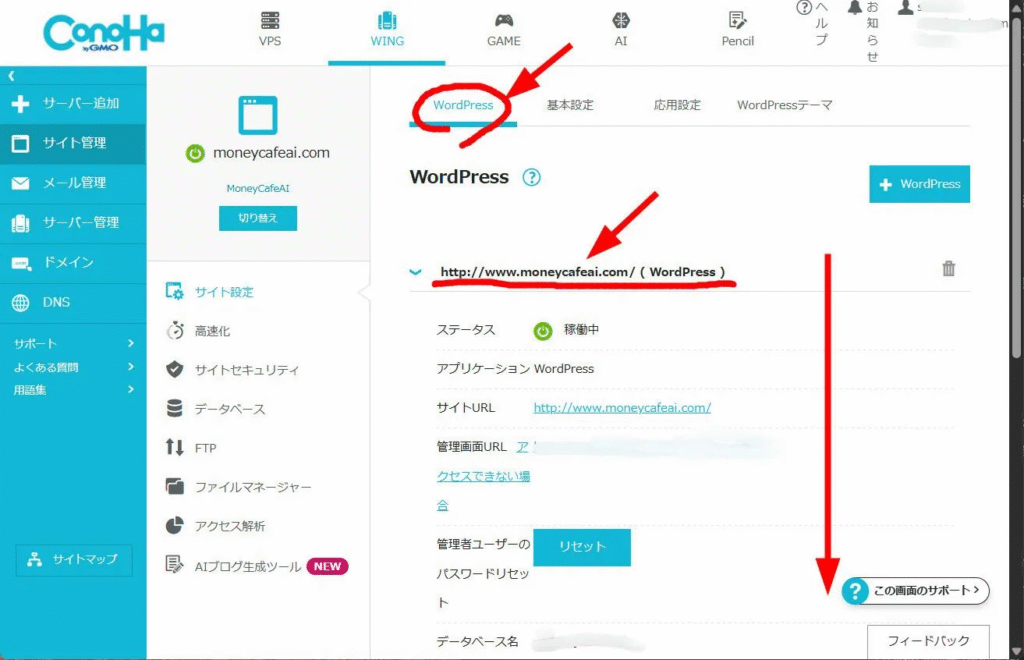Viewport: 1024px width, 660px height.
Task: Open the Pencil service tab
Action: coord(737,30)
